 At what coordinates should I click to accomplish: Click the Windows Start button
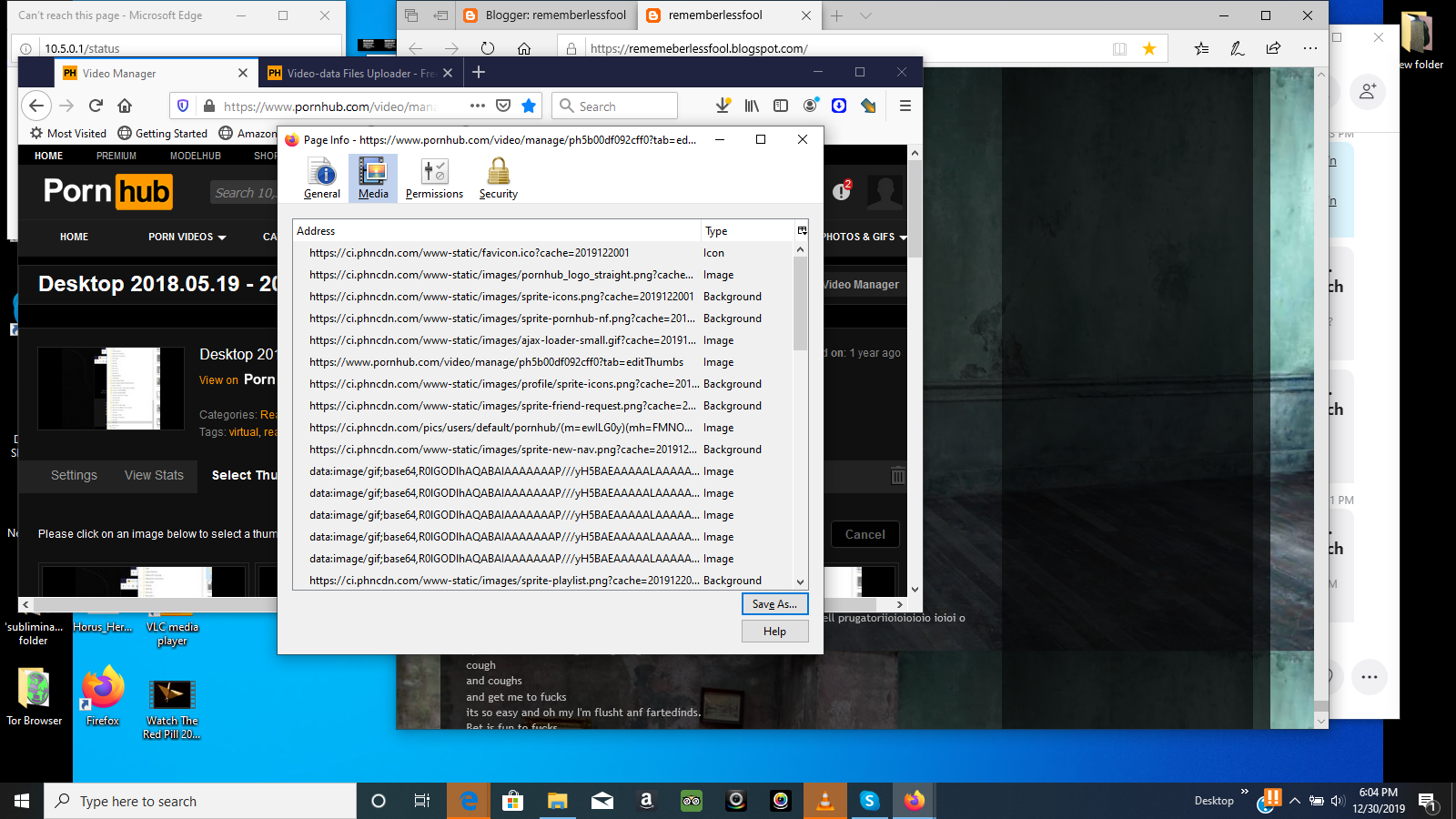click(x=22, y=801)
